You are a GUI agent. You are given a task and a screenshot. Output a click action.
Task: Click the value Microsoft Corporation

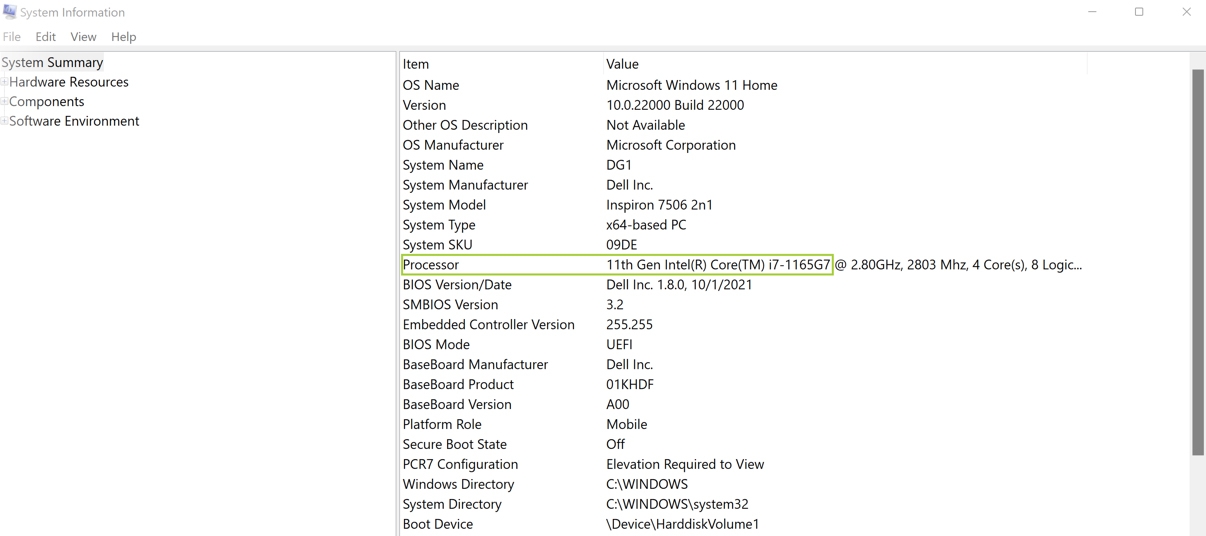(671, 145)
